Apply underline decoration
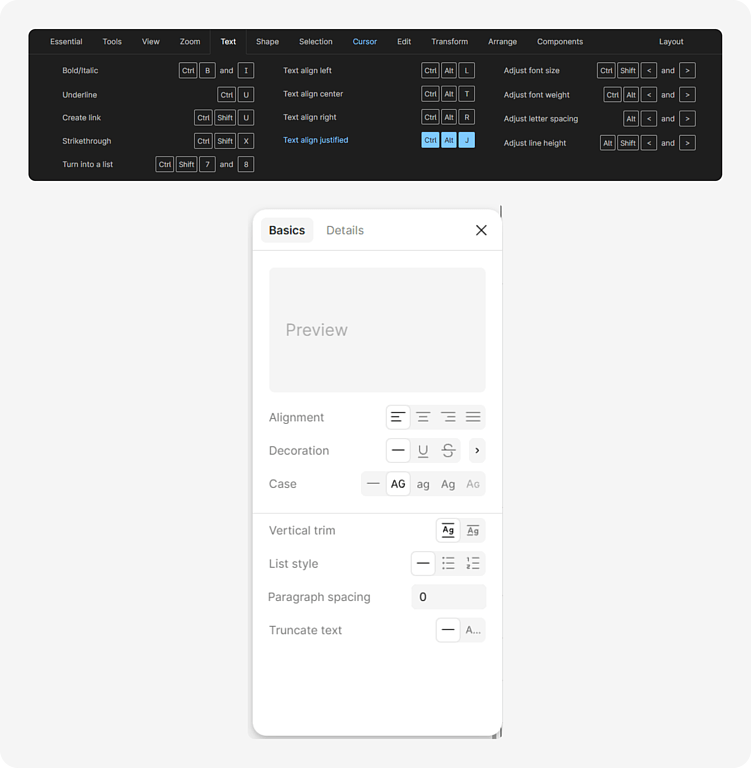 423,450
